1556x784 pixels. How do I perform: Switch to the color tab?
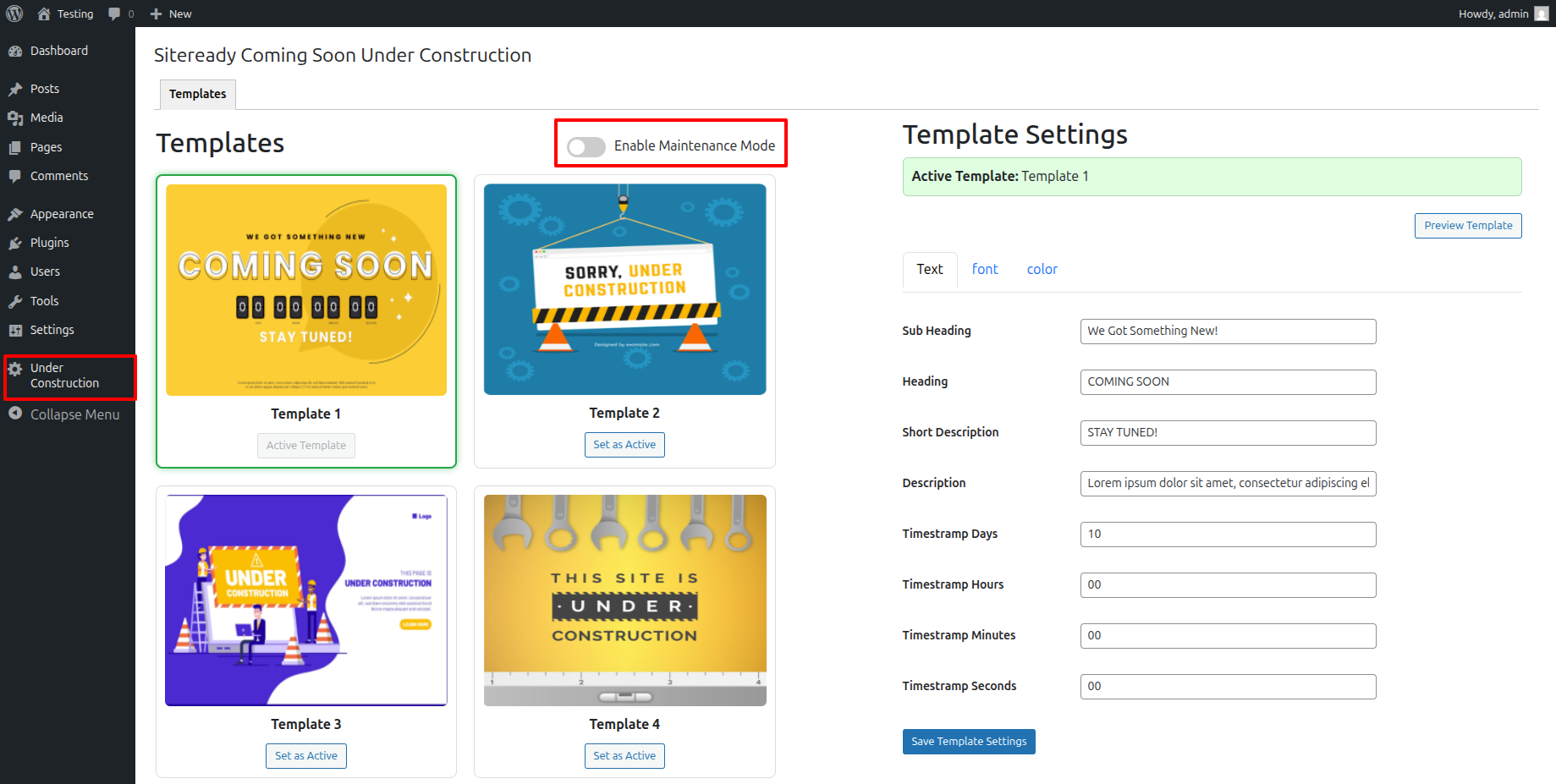tap(1042, 269)
